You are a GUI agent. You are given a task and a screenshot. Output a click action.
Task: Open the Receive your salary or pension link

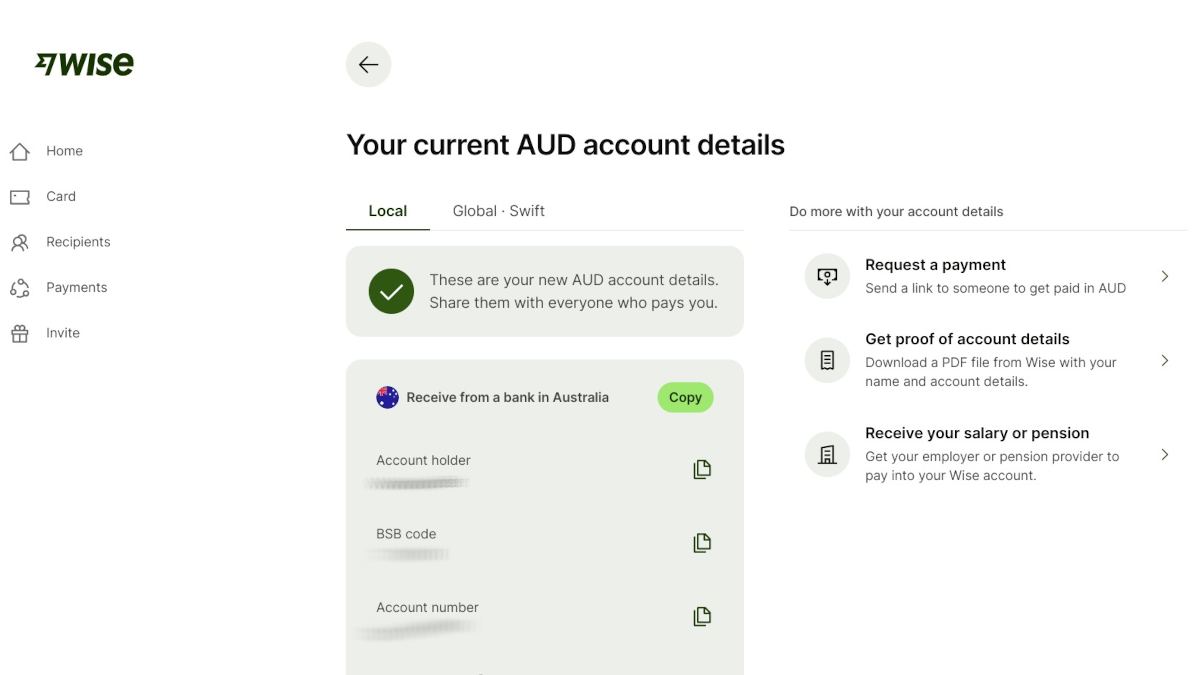(x=976, y=433)
